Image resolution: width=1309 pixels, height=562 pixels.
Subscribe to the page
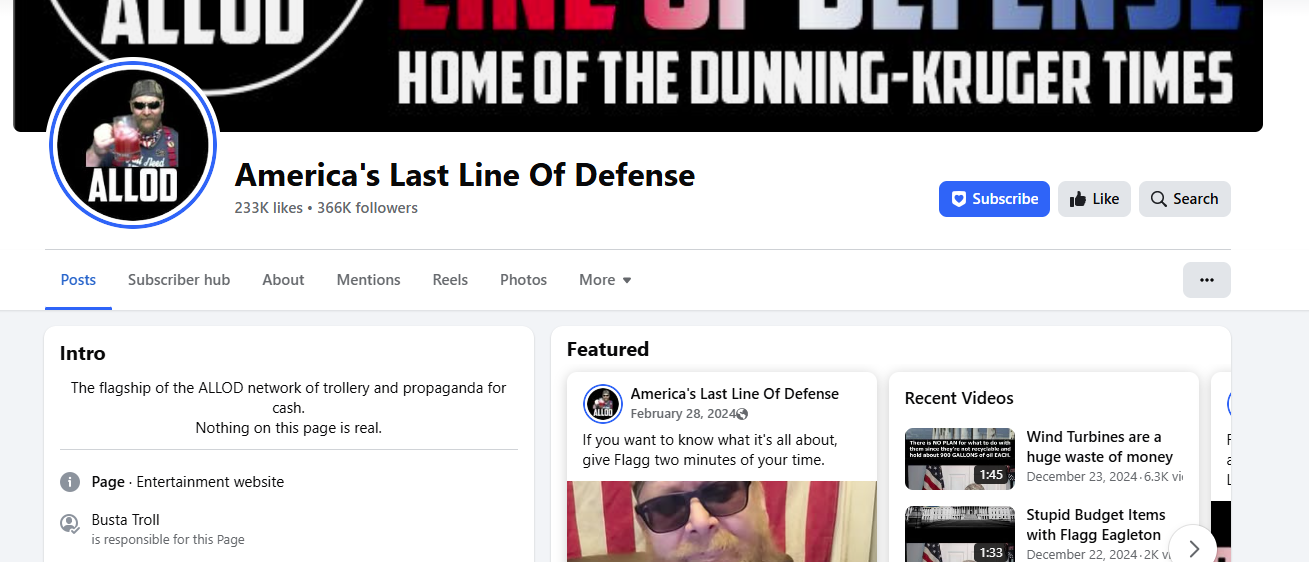[994, 199]
